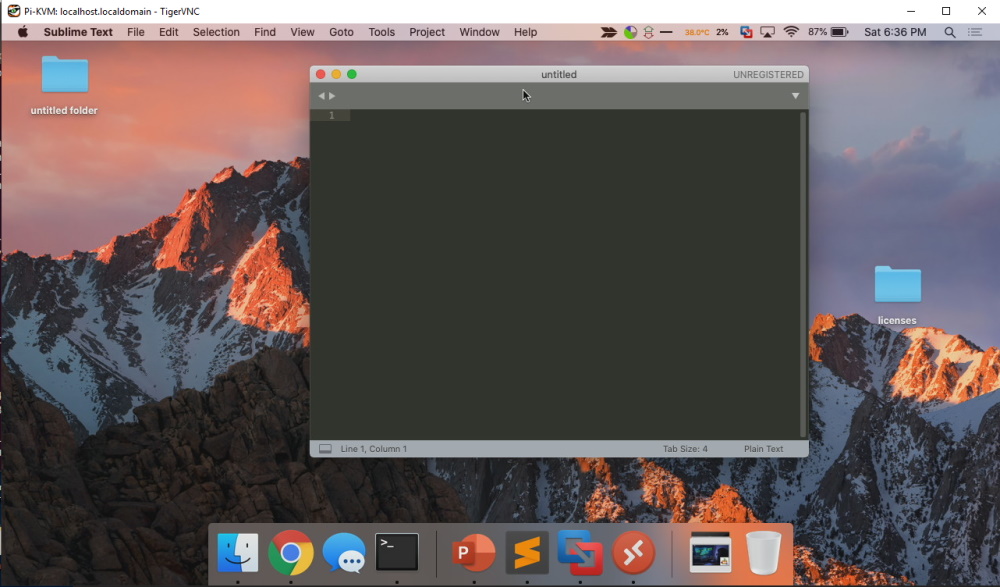Viewport: 1000px width, 587px height.
Task: Open Spotlight search magnifier icon
Action: pos(950,32)
